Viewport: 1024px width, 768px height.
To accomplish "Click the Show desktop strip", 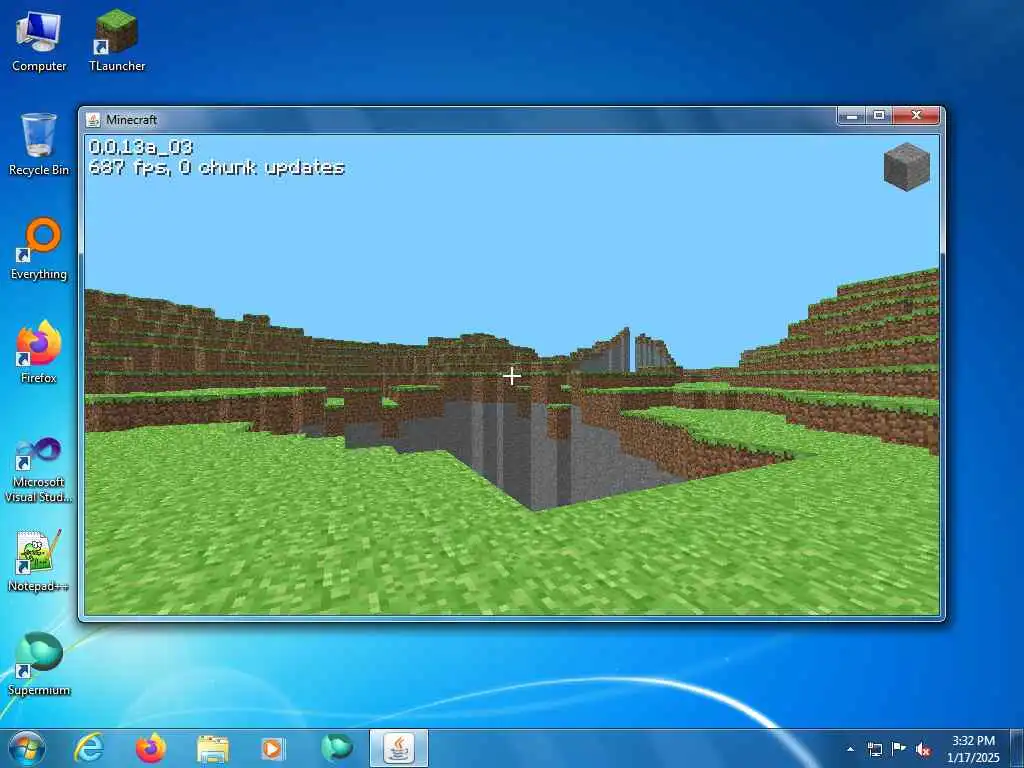I will pos(1016,749).
